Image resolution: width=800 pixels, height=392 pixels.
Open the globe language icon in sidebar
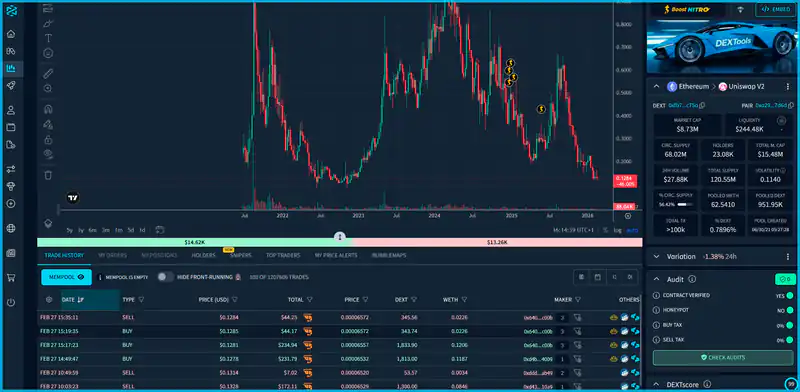click(x=11, y=228)
